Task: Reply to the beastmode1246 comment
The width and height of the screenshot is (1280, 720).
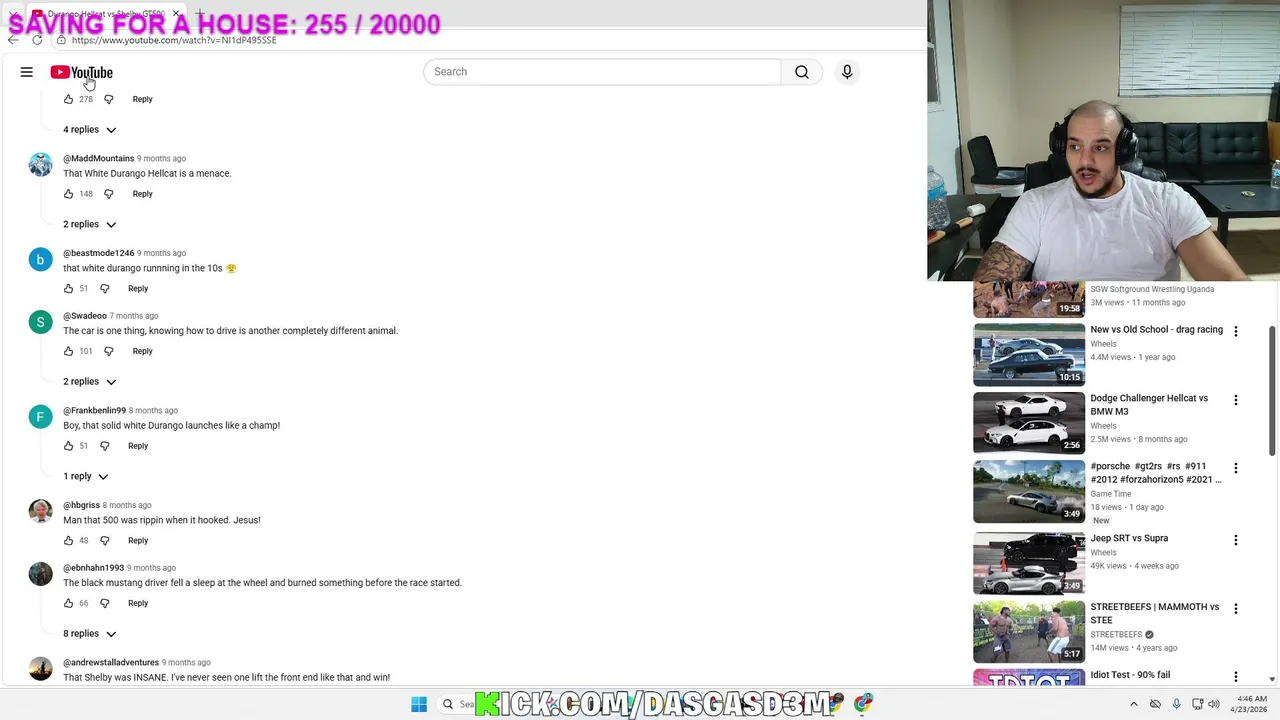Action: [138, 289]
